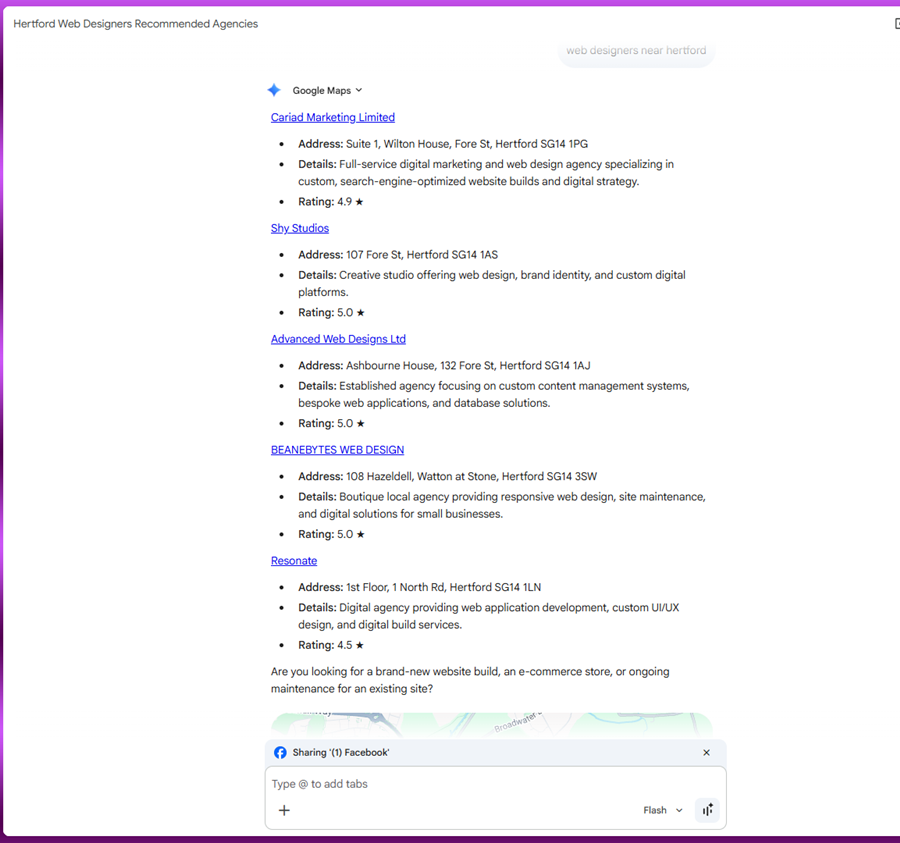Open the Advanced Web Designs Ltd link
The height and width of the screenshot is (843, 900).
pyautogui.click(x=338, y=339)
